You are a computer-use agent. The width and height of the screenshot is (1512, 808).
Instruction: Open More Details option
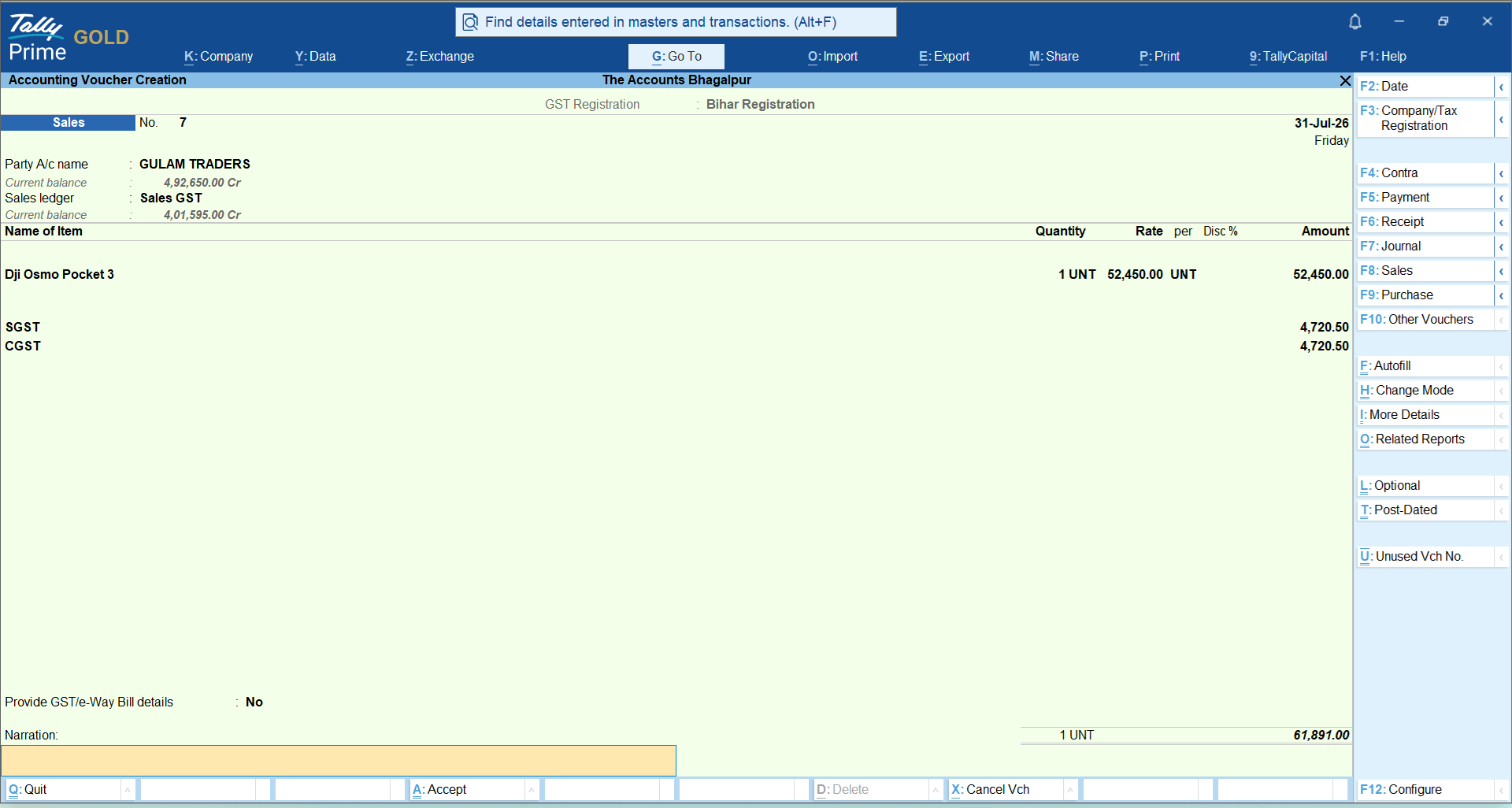(x=1425, y=415)
